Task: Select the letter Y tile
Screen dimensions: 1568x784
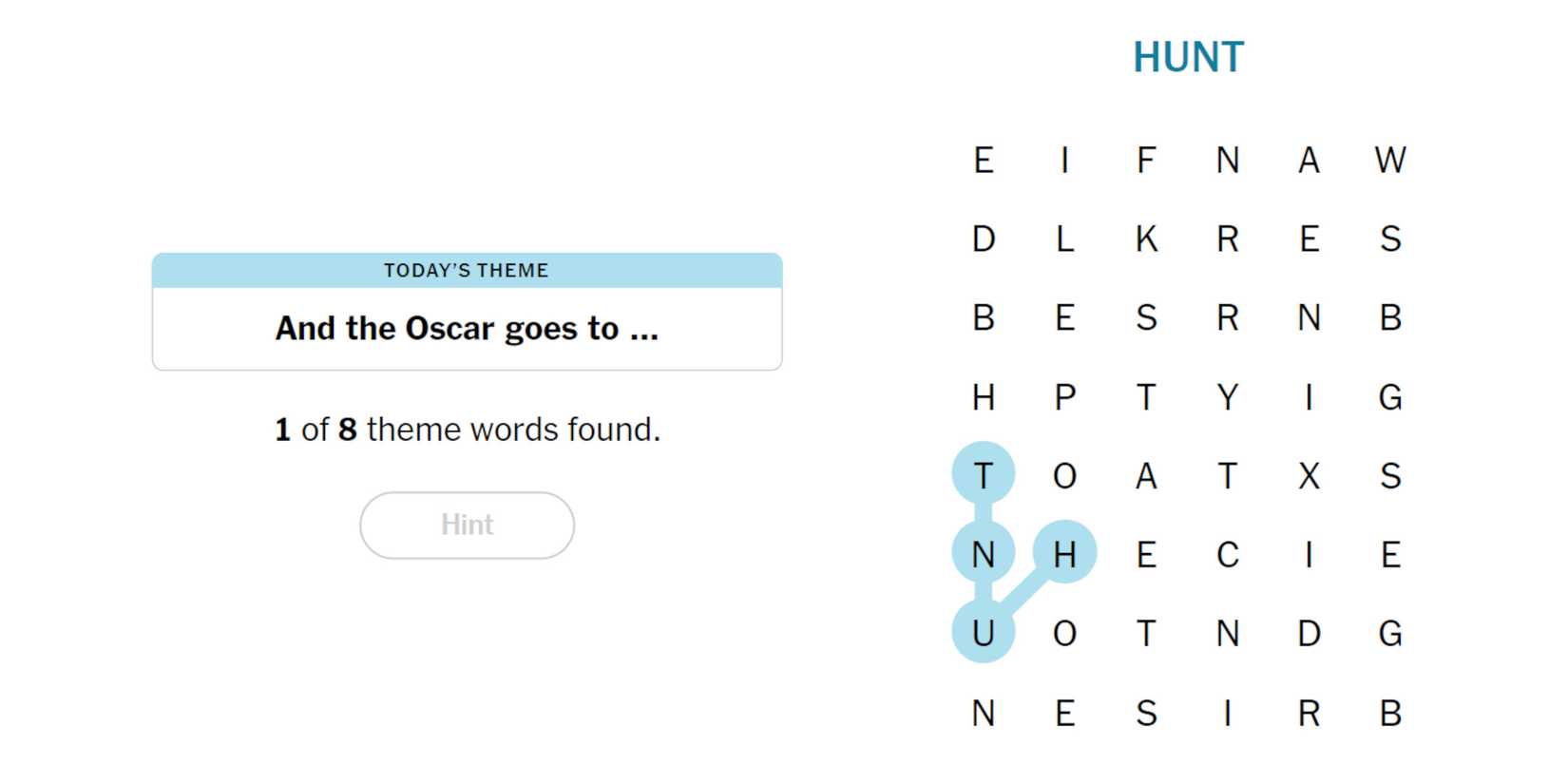Action: point(1227,396)
